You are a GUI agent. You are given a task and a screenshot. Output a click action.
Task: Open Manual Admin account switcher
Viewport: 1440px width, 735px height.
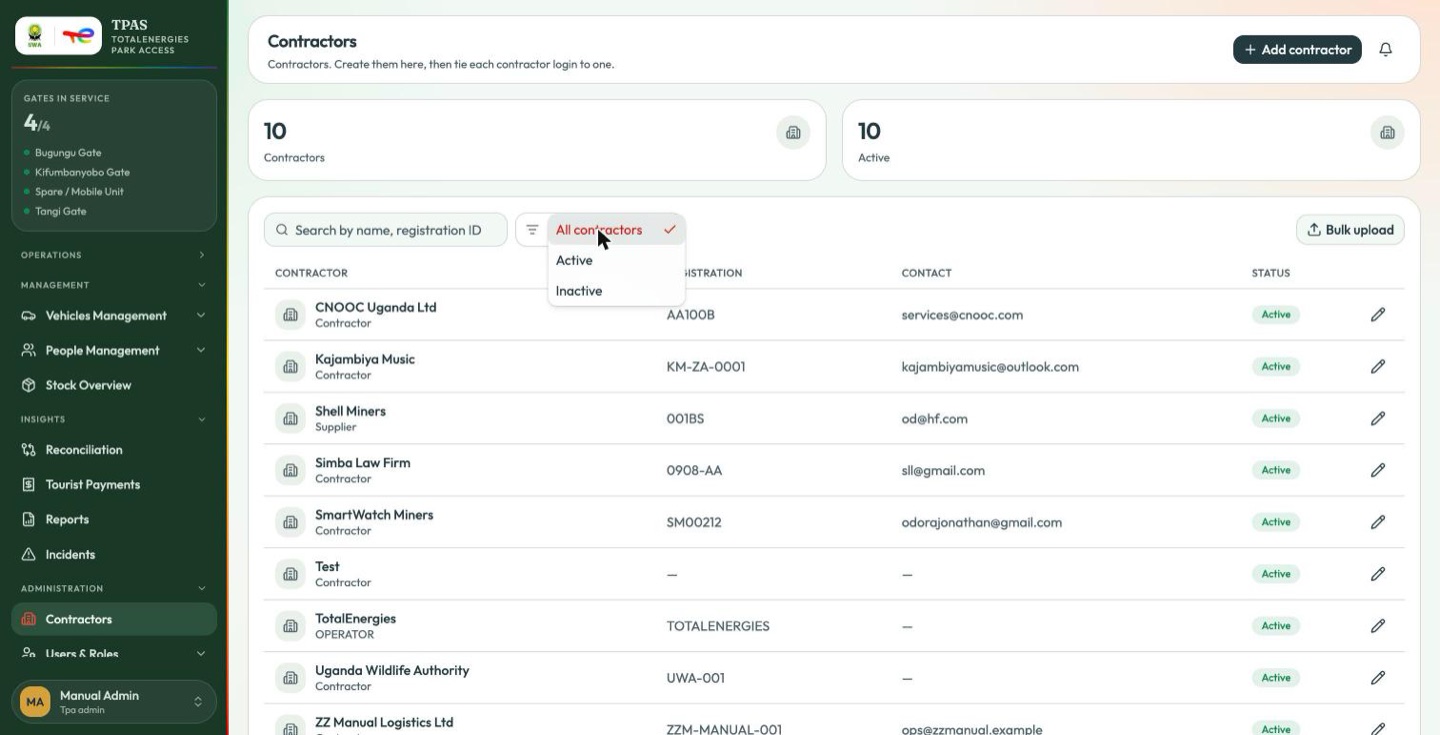tap(114, 702)
